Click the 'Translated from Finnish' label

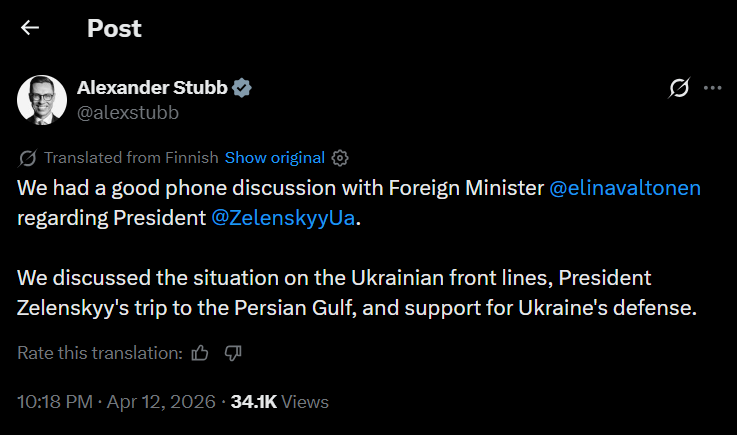pyautogui.click(x=130, y=158)
